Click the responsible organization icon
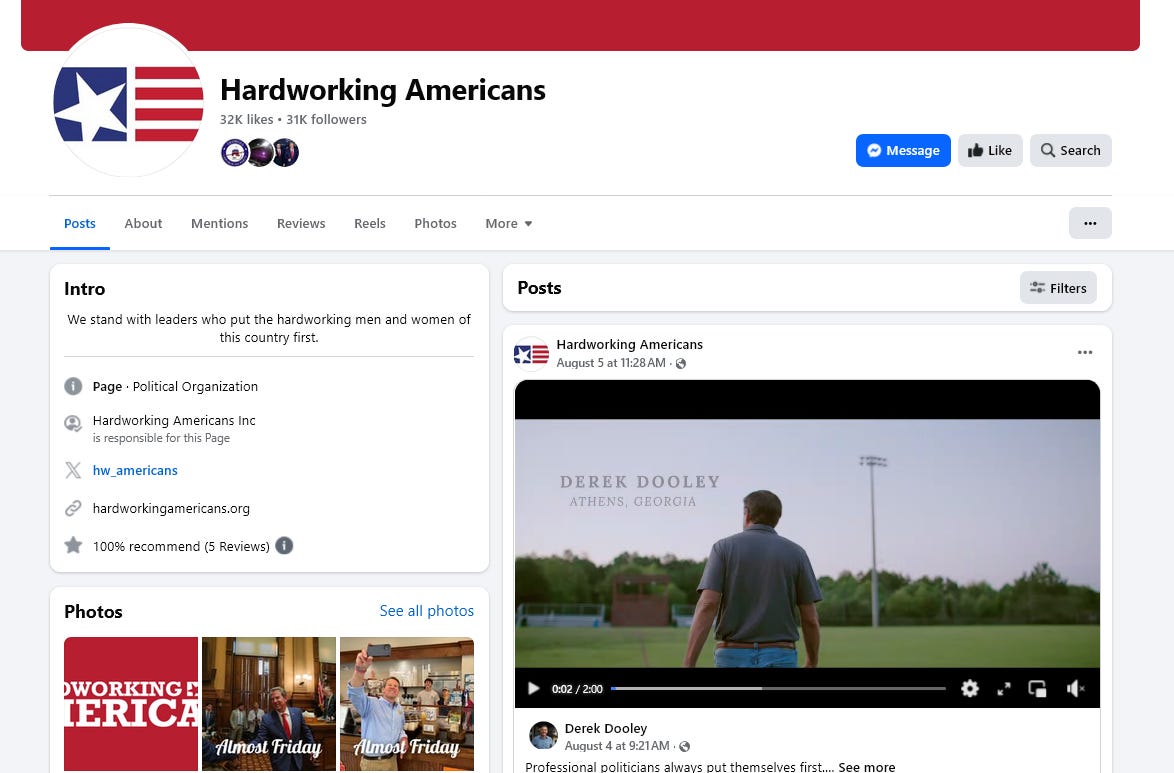This screenshot has height=773, width=1174. 73,424
